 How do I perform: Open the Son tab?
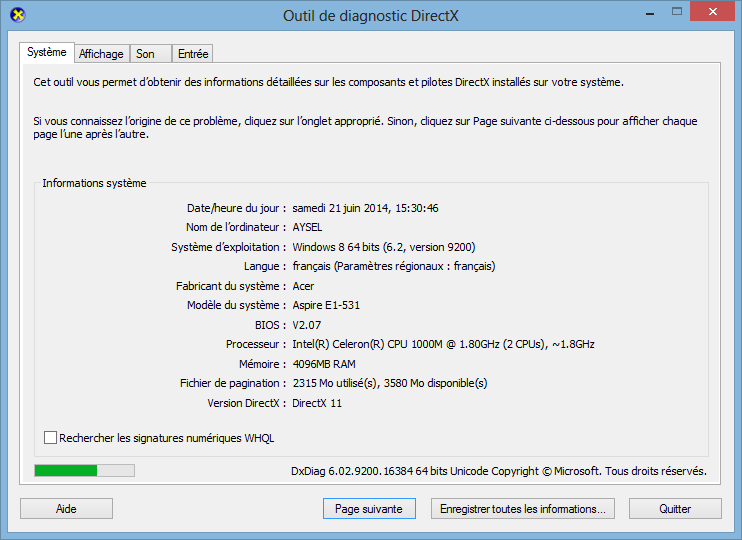click(x=150, y=54)
